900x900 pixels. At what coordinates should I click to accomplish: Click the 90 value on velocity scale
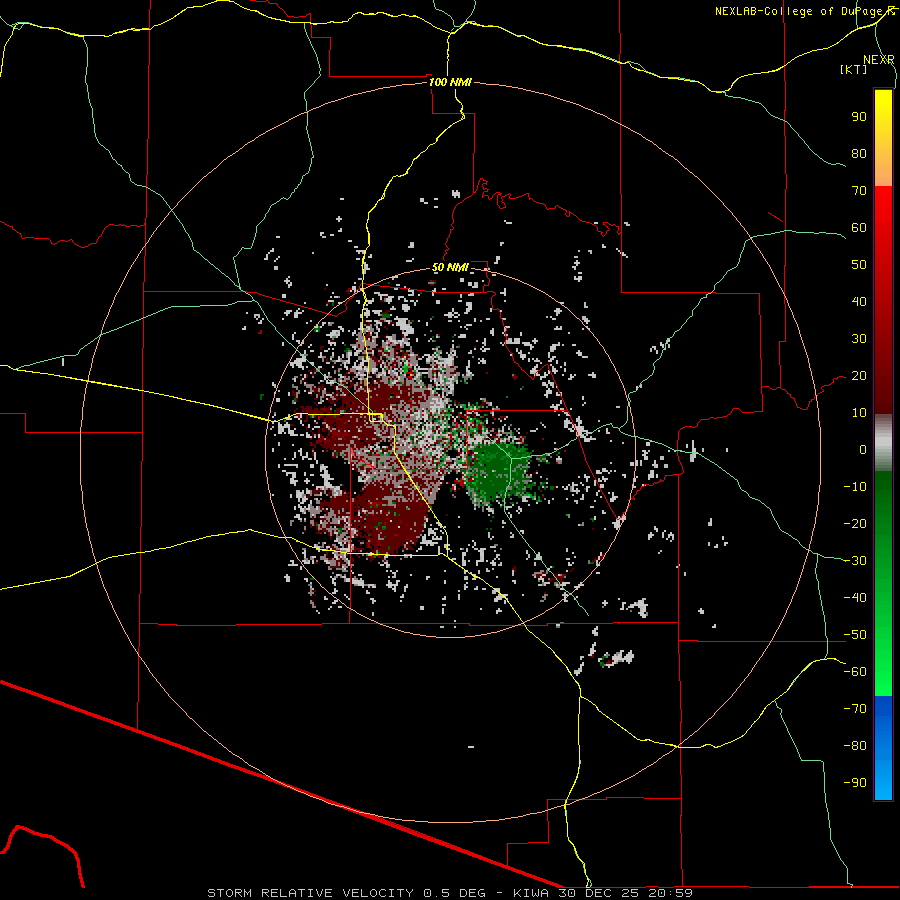click(859, 117)
